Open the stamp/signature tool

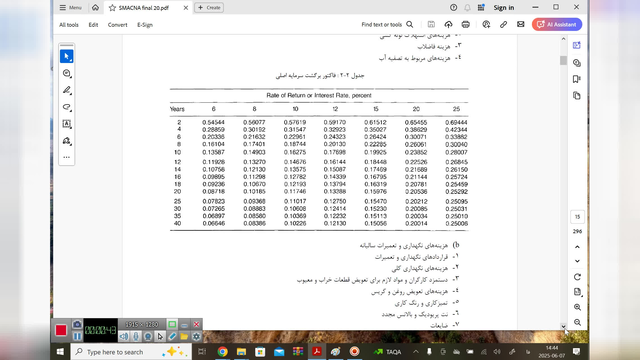[67, 141]
